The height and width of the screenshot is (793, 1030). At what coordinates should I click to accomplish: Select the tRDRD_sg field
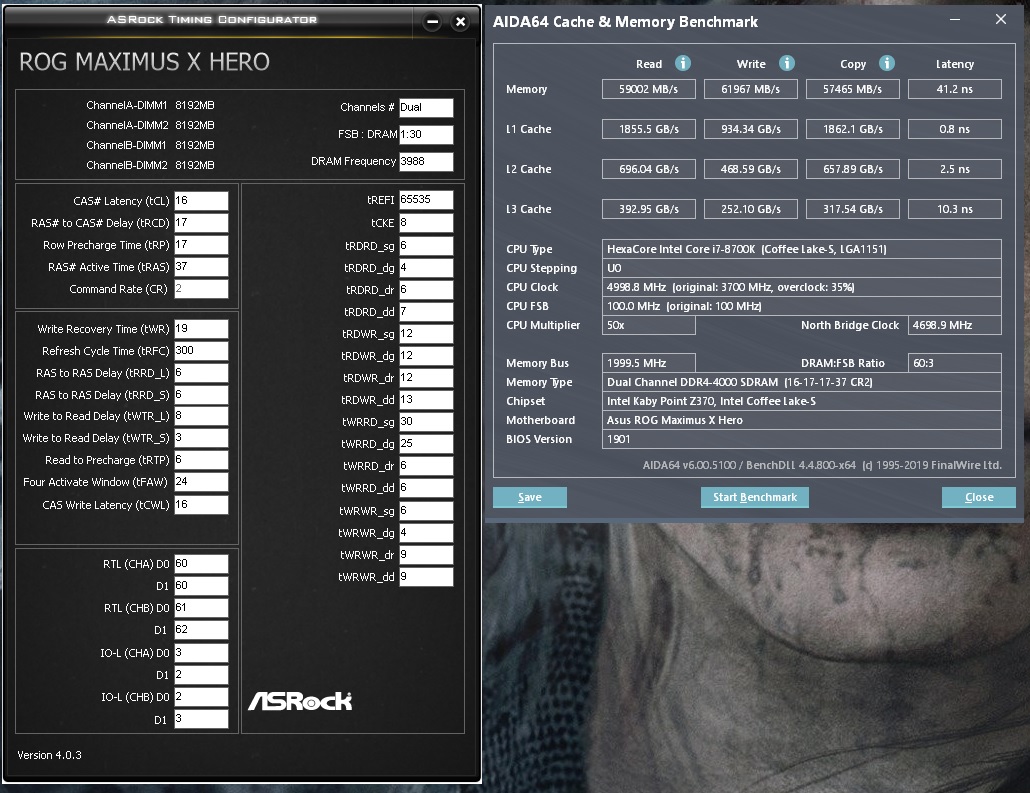point(426,246)
